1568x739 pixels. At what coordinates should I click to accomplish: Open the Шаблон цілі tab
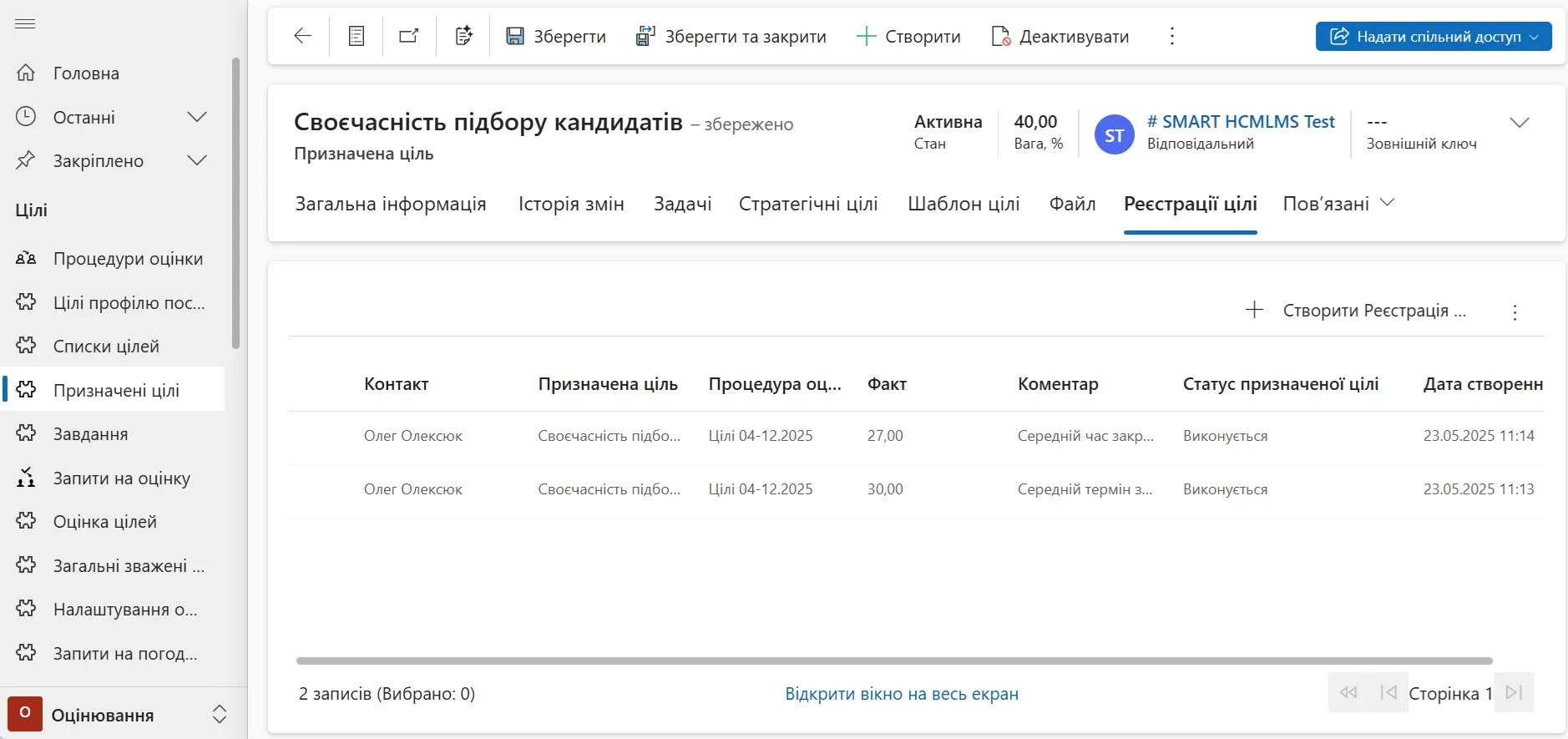(x=964, y=204)
